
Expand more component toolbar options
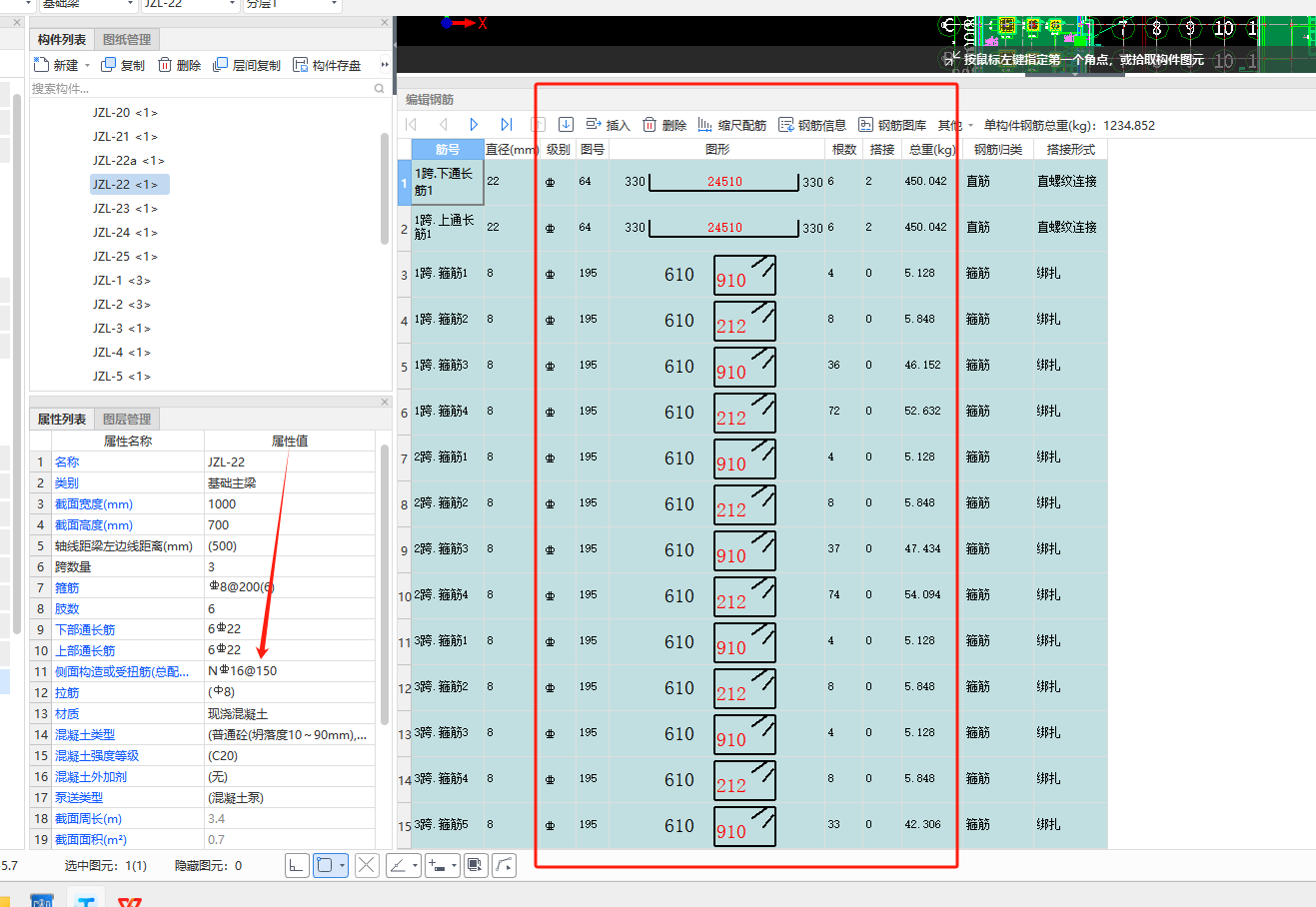(x=385, y=65)
